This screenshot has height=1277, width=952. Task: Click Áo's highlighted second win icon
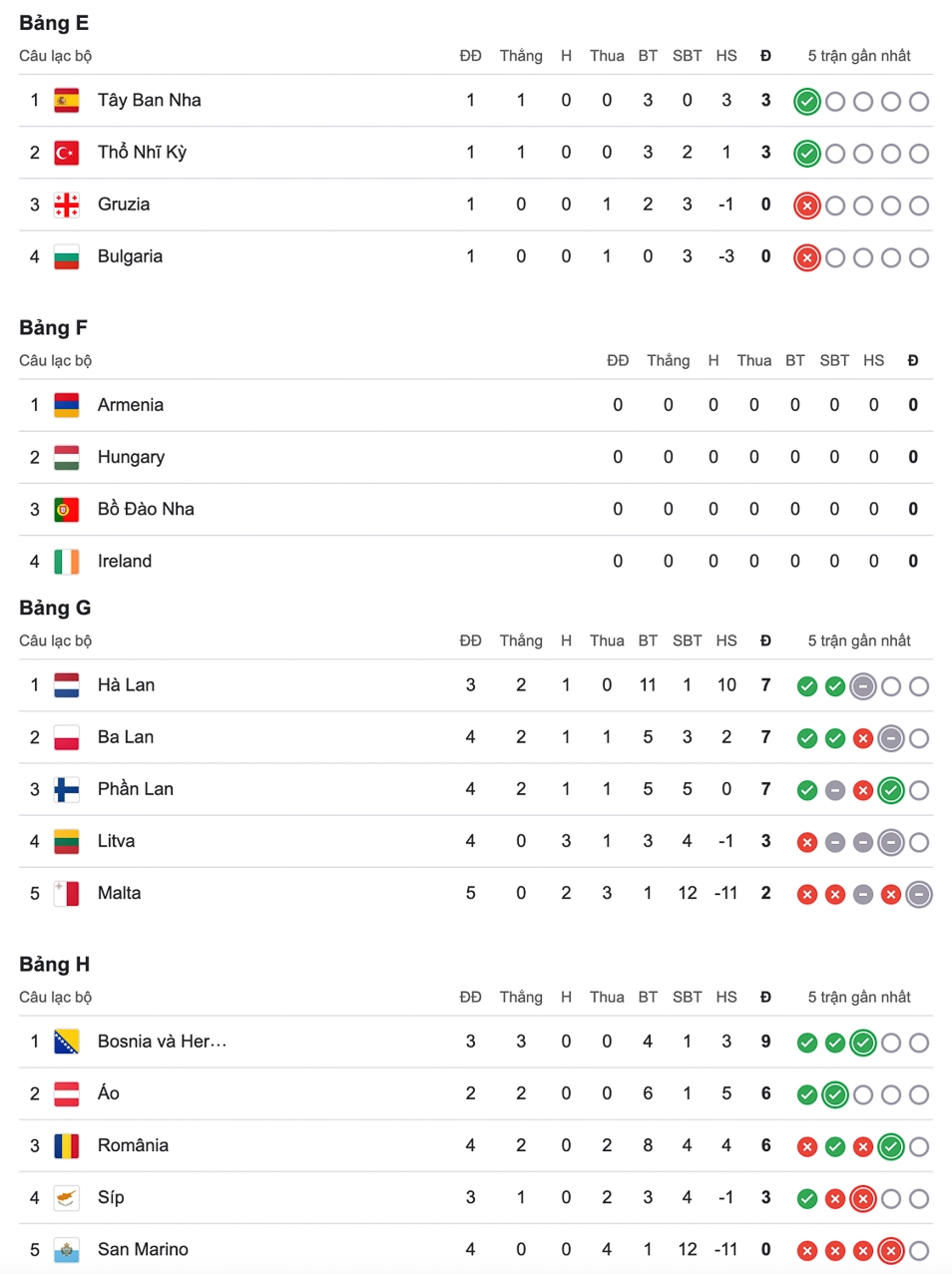point(835,1095)
